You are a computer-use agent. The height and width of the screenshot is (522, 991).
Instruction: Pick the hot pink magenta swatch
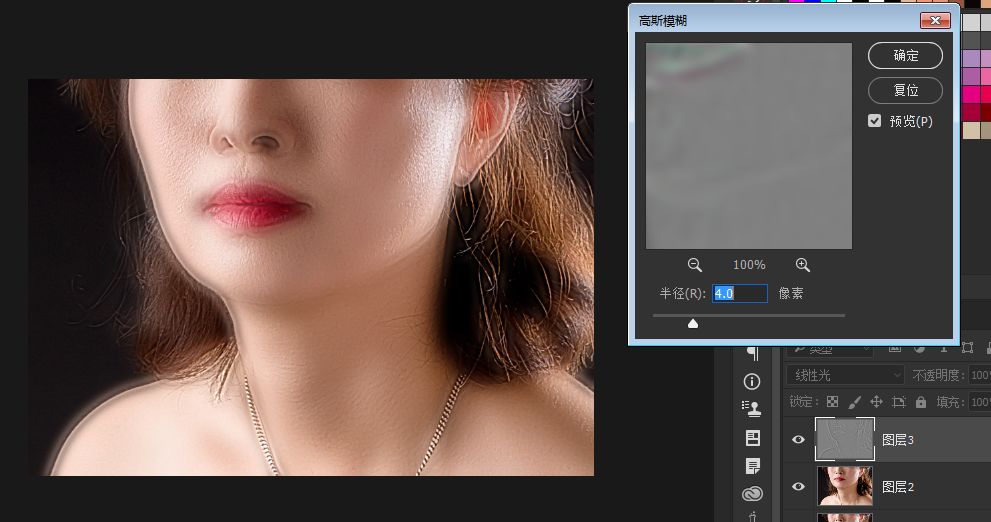971,95
